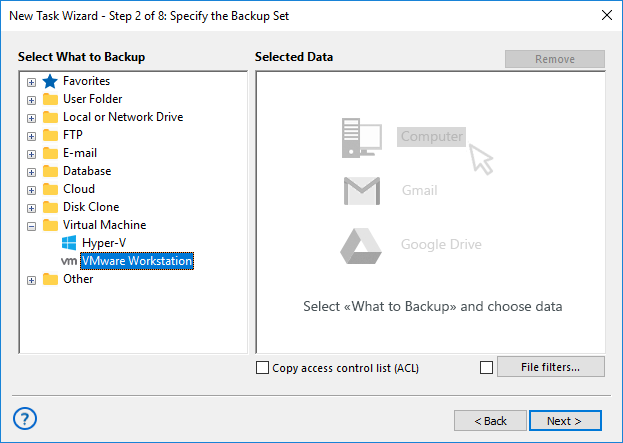Click the VMware vm logo icon
The width and height of the screenshot is (623, 443).
69,261
